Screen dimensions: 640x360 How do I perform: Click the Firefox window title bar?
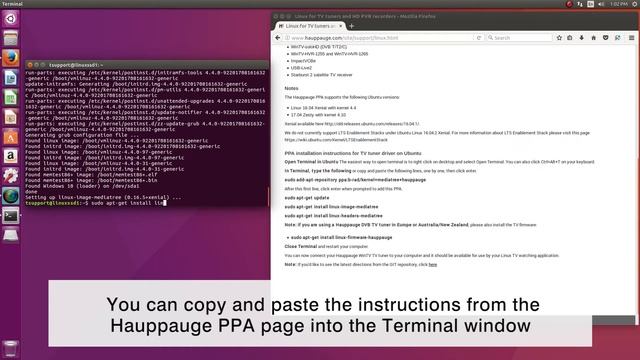pos(455,16)
